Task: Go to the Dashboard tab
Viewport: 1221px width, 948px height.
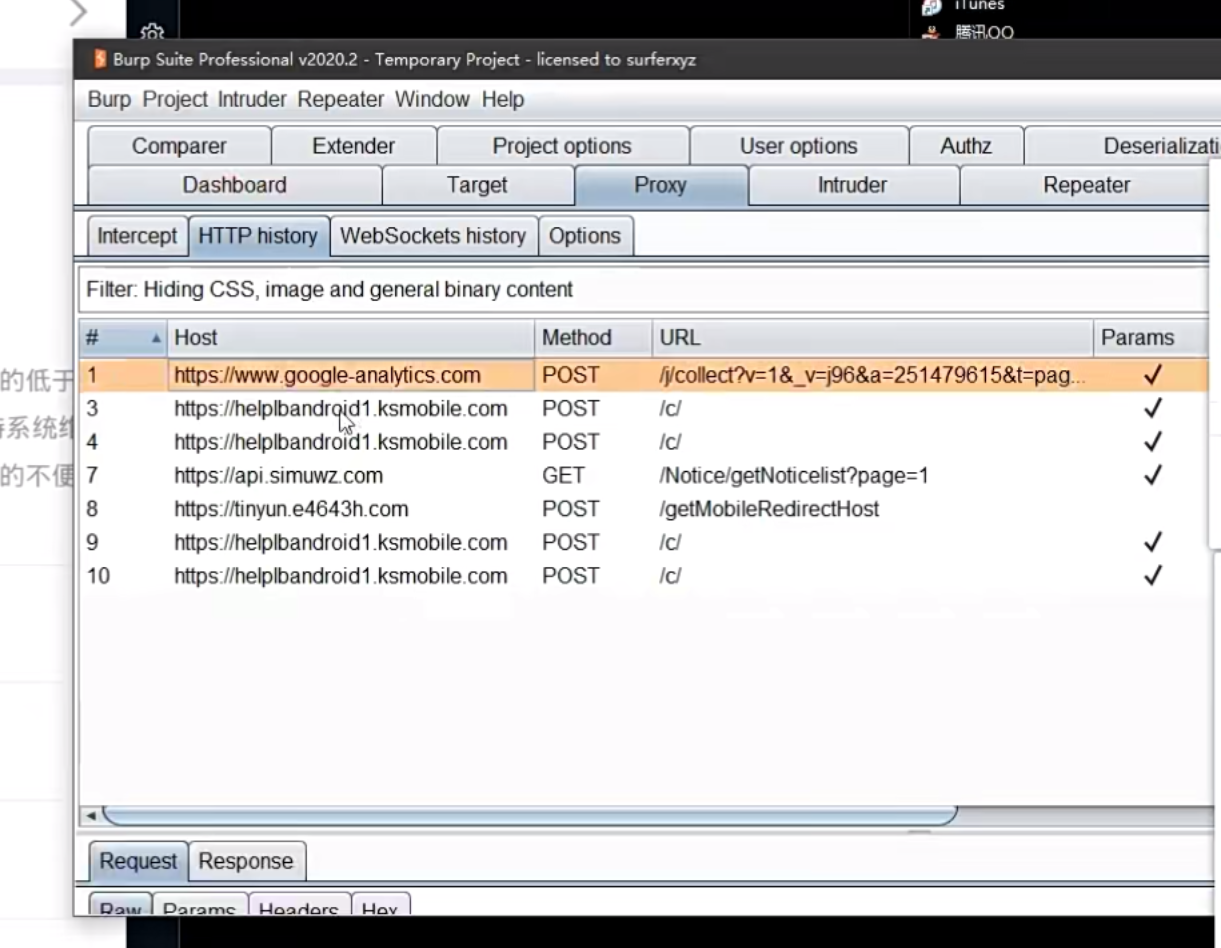Action: coord(234,185)
